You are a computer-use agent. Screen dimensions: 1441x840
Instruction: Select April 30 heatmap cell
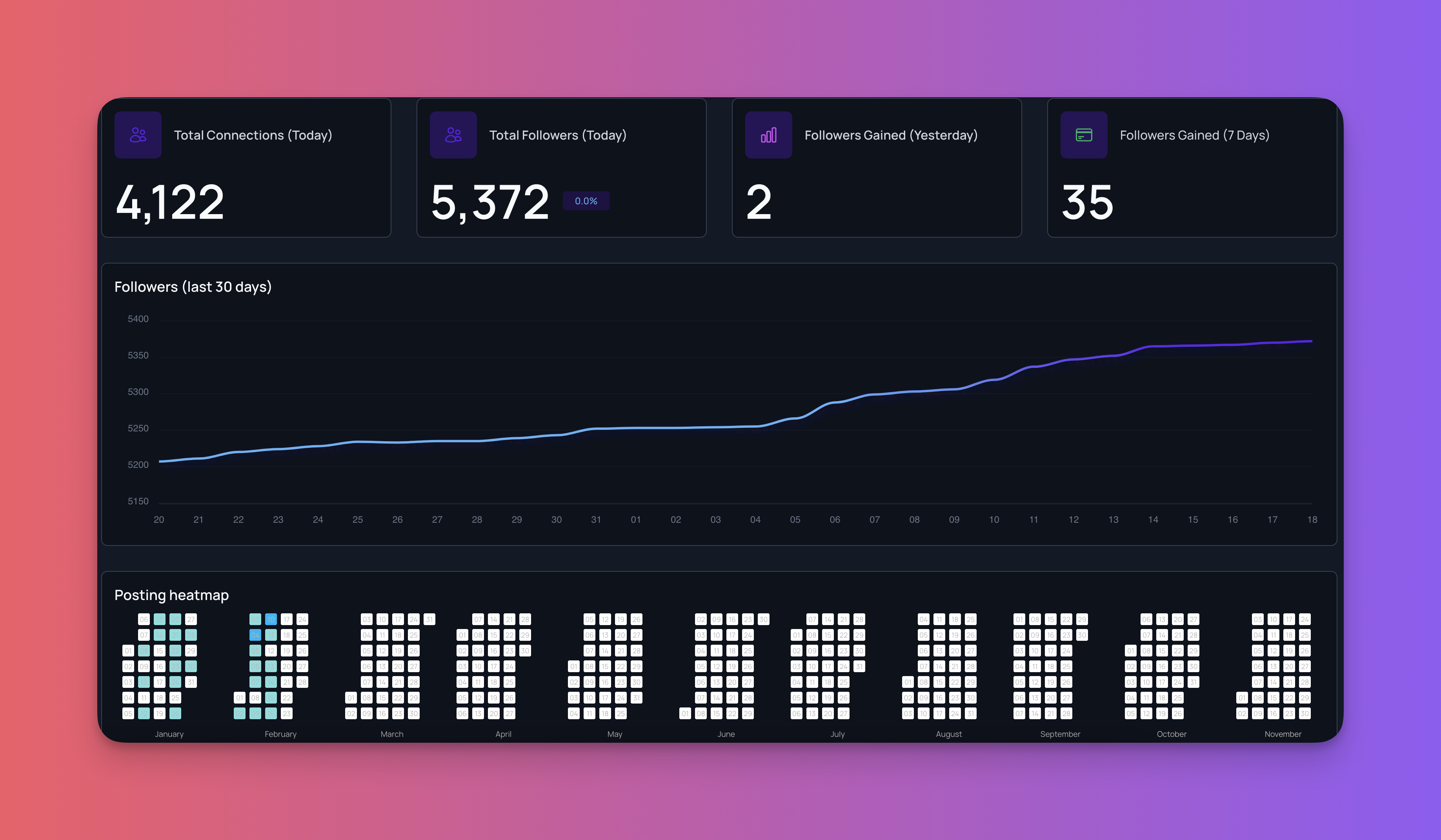(525, 651)
